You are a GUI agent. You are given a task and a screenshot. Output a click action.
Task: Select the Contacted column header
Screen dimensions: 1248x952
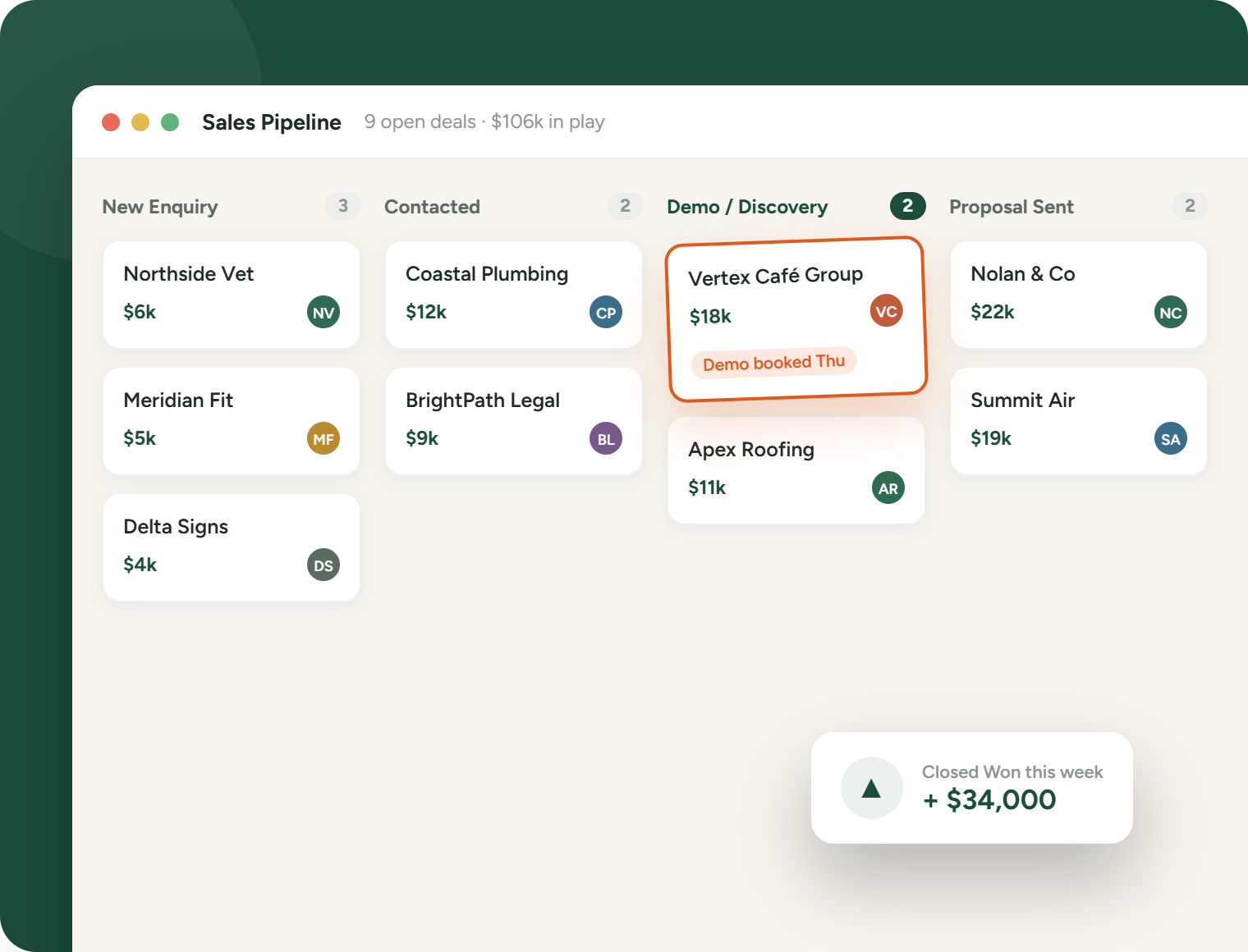pos(432,207)
